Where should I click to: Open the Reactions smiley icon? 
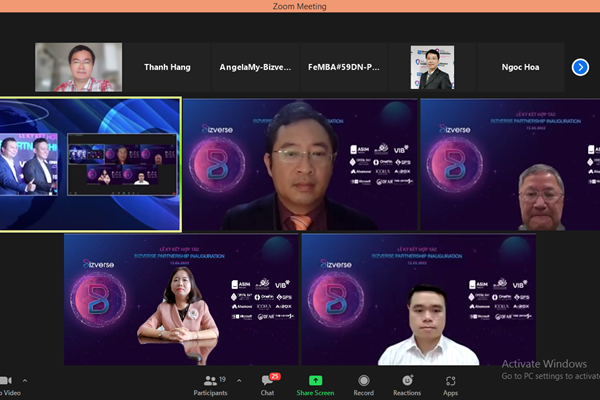[x=407, y=380]
